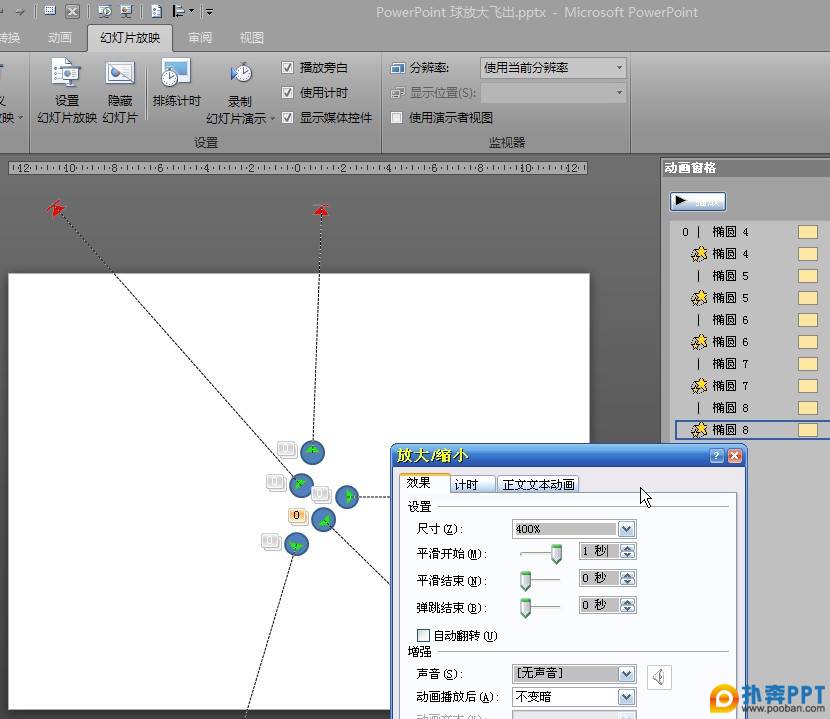
Task: Click the speaker volume icon beside 声音
Action: point(659,677)
